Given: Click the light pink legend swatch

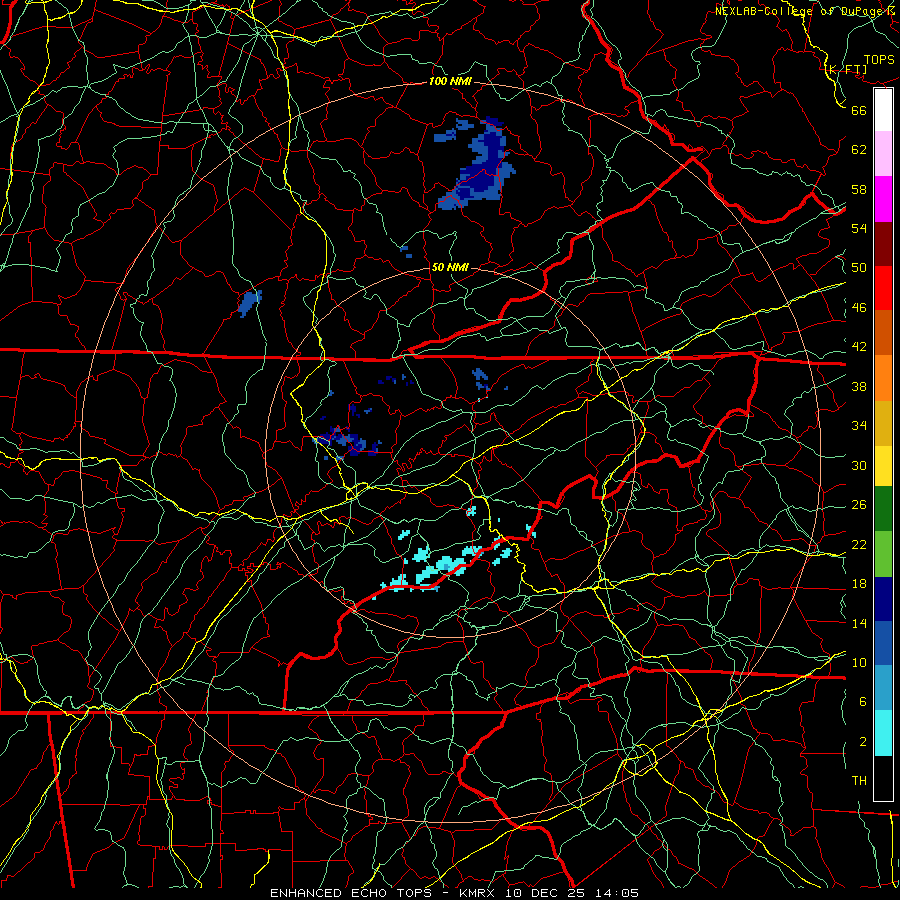Looking at the screenshot, I should click(x=883, y=154).
